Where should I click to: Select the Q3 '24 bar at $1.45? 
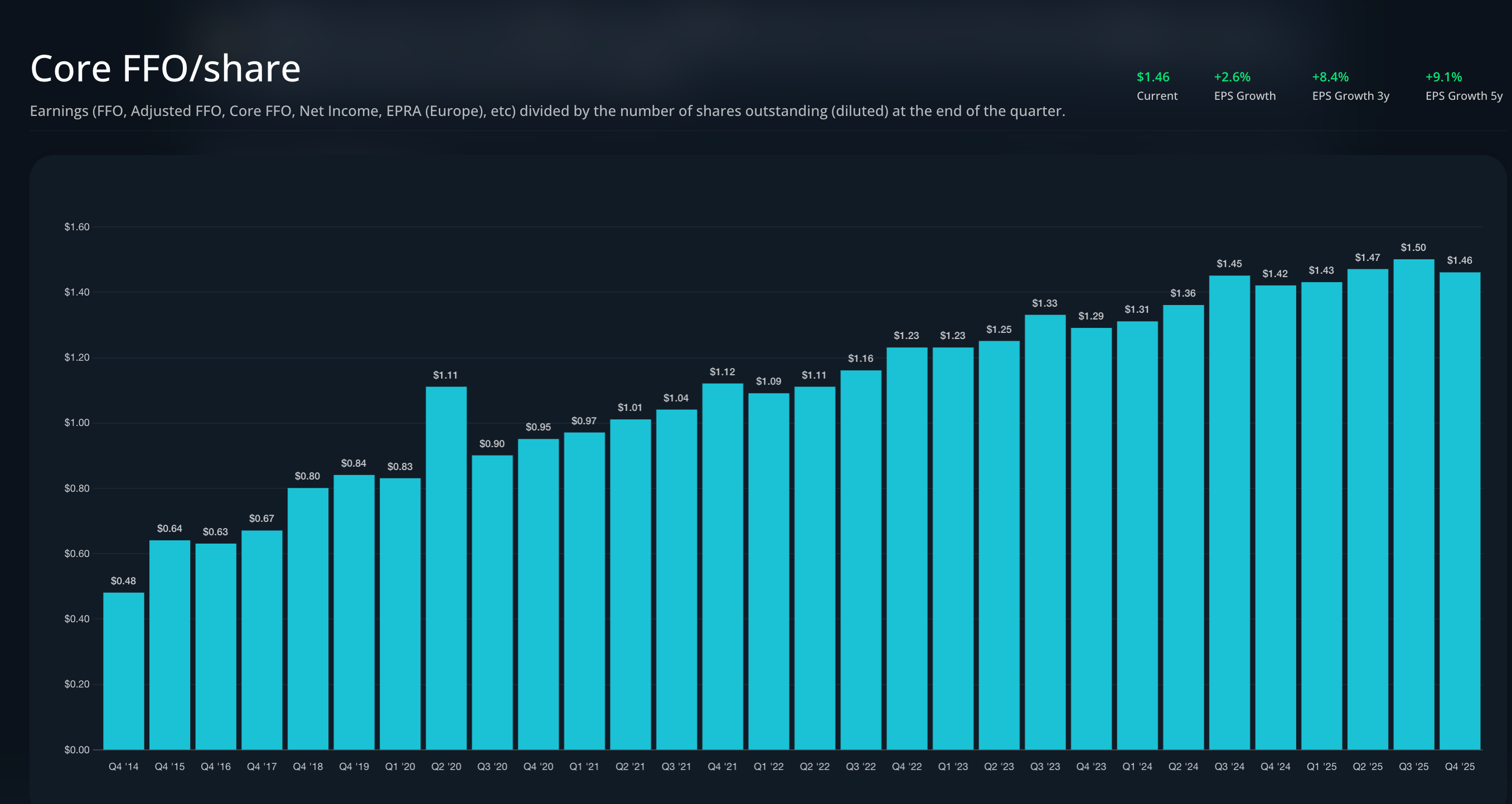(x=1229, y=512)
